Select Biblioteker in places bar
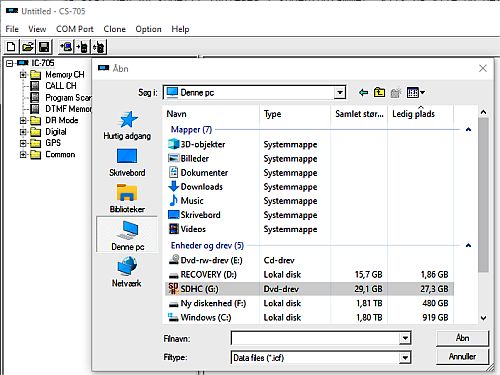The image size is (500, 375). pyautogui.click(x=127, y=199)
